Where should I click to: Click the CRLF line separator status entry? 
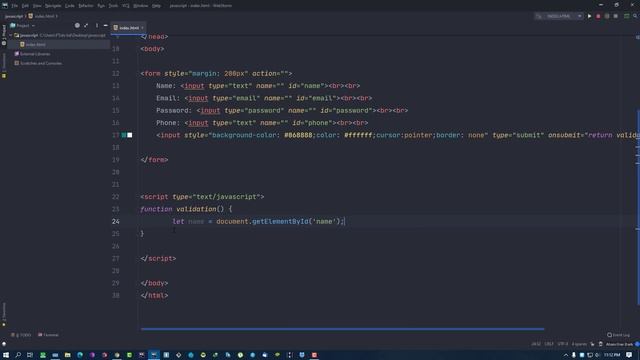[549, 344]
